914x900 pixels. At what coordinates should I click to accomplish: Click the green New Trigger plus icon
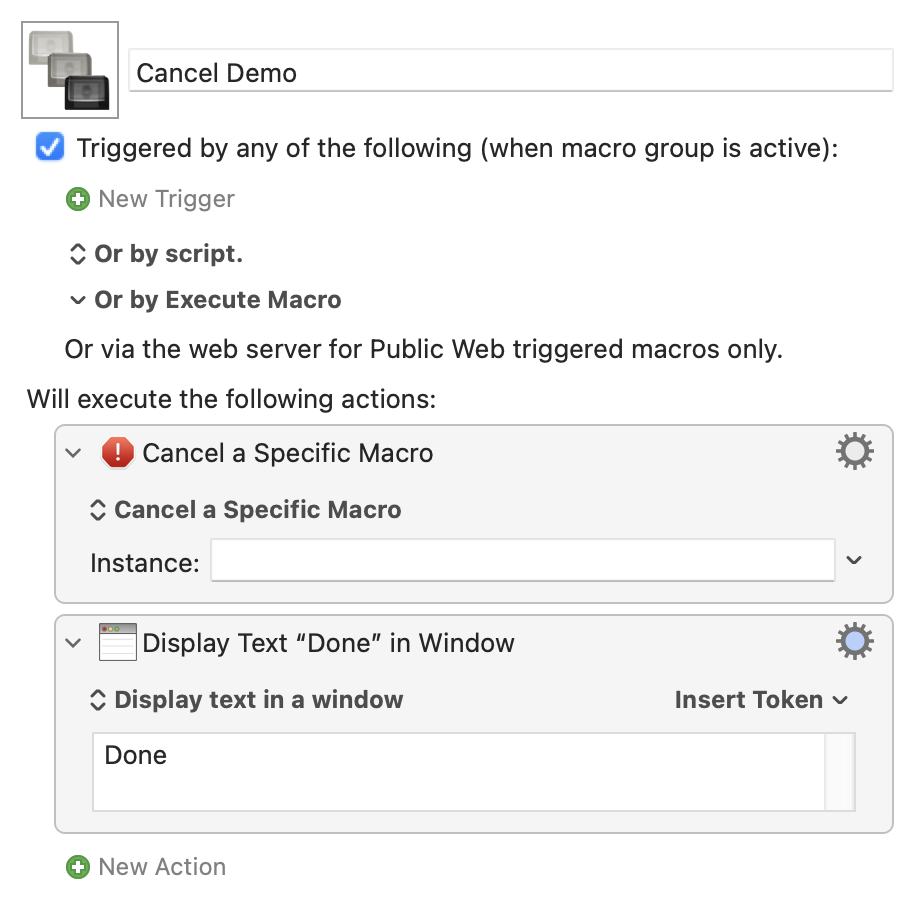click(78, 199)
